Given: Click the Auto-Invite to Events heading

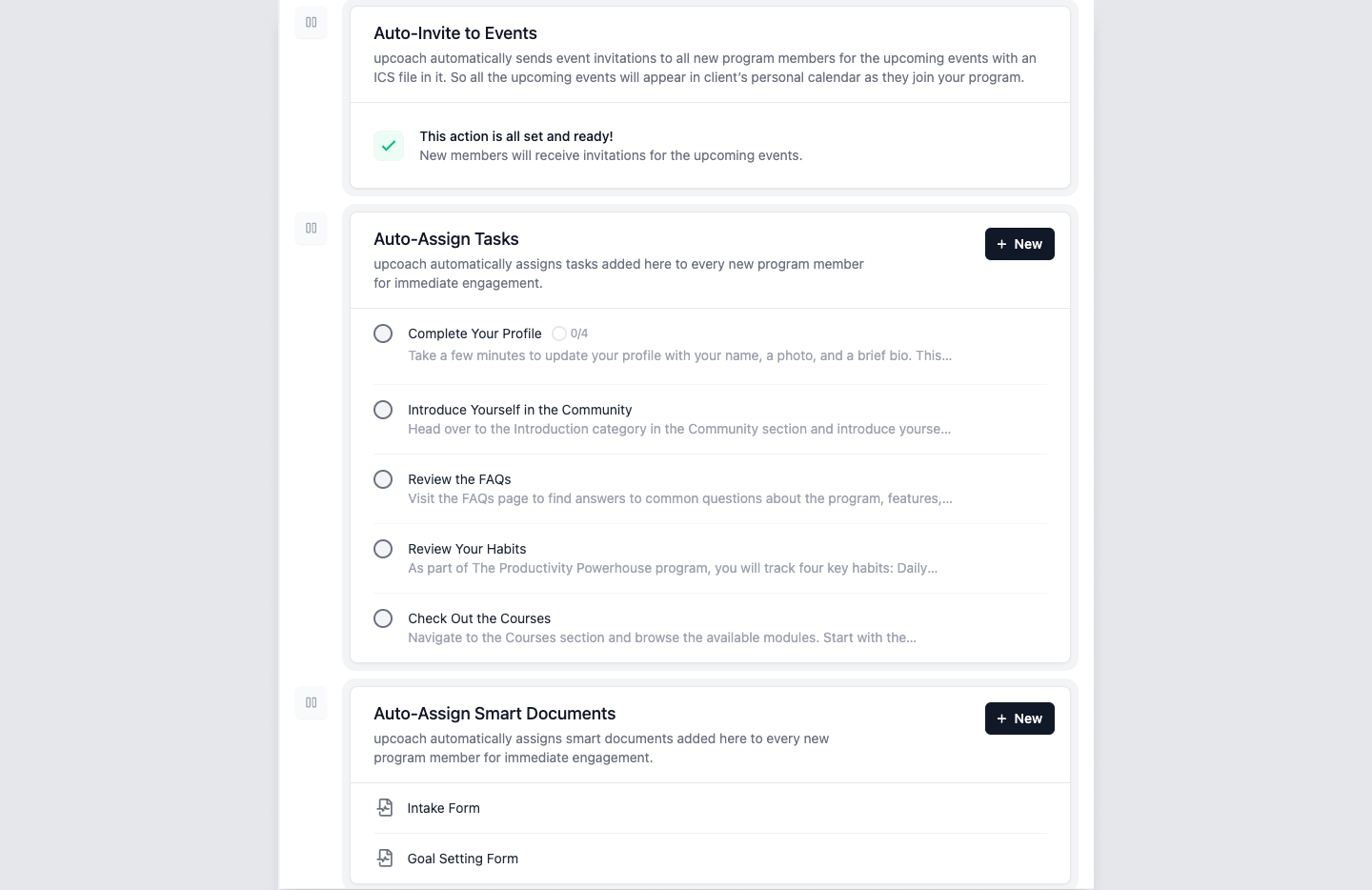Looking at the screenshot, I should click(455, 33).
